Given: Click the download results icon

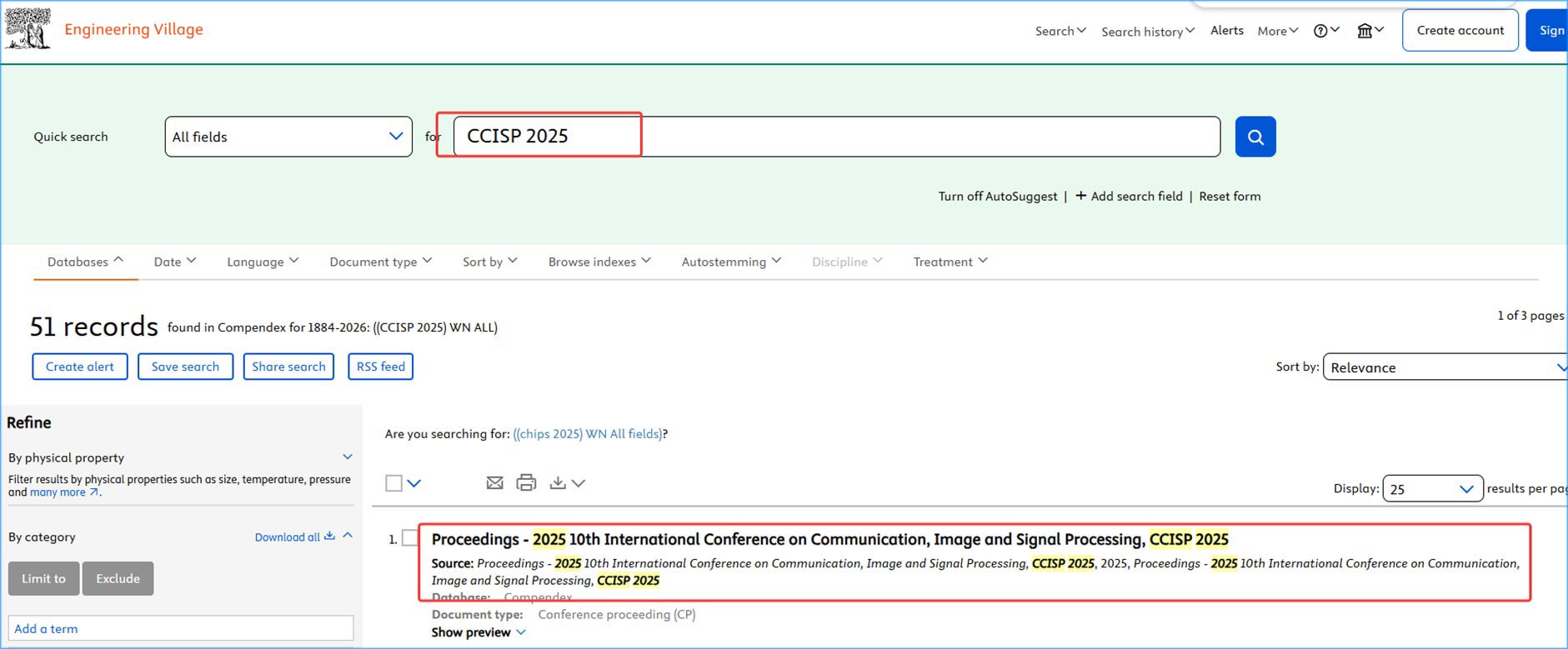Looking at the screenshot, I should 559,483.
